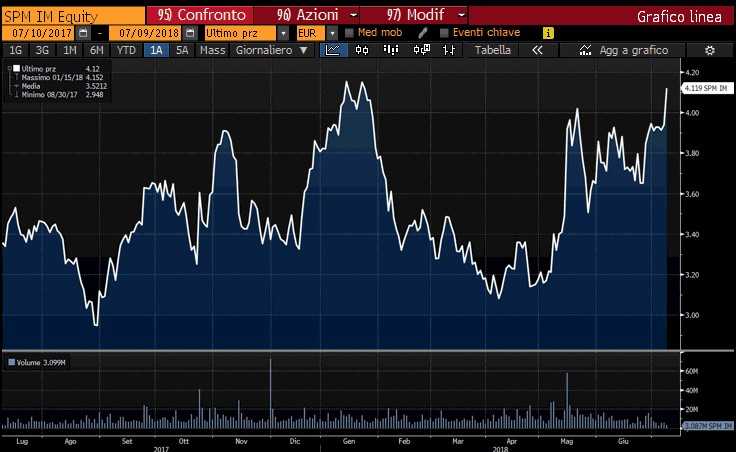Click the end date 07/09/2018 field

146,33
